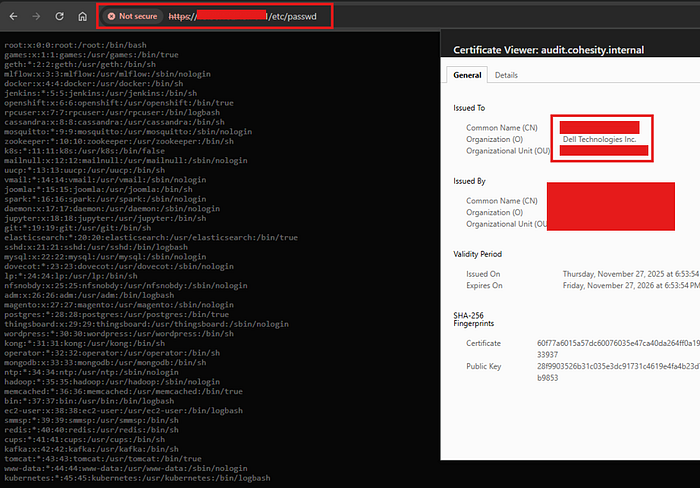Select the mailnull entry line
Image resolution: width=700 pixels, height=488 pixels.
tap(126, 160)
